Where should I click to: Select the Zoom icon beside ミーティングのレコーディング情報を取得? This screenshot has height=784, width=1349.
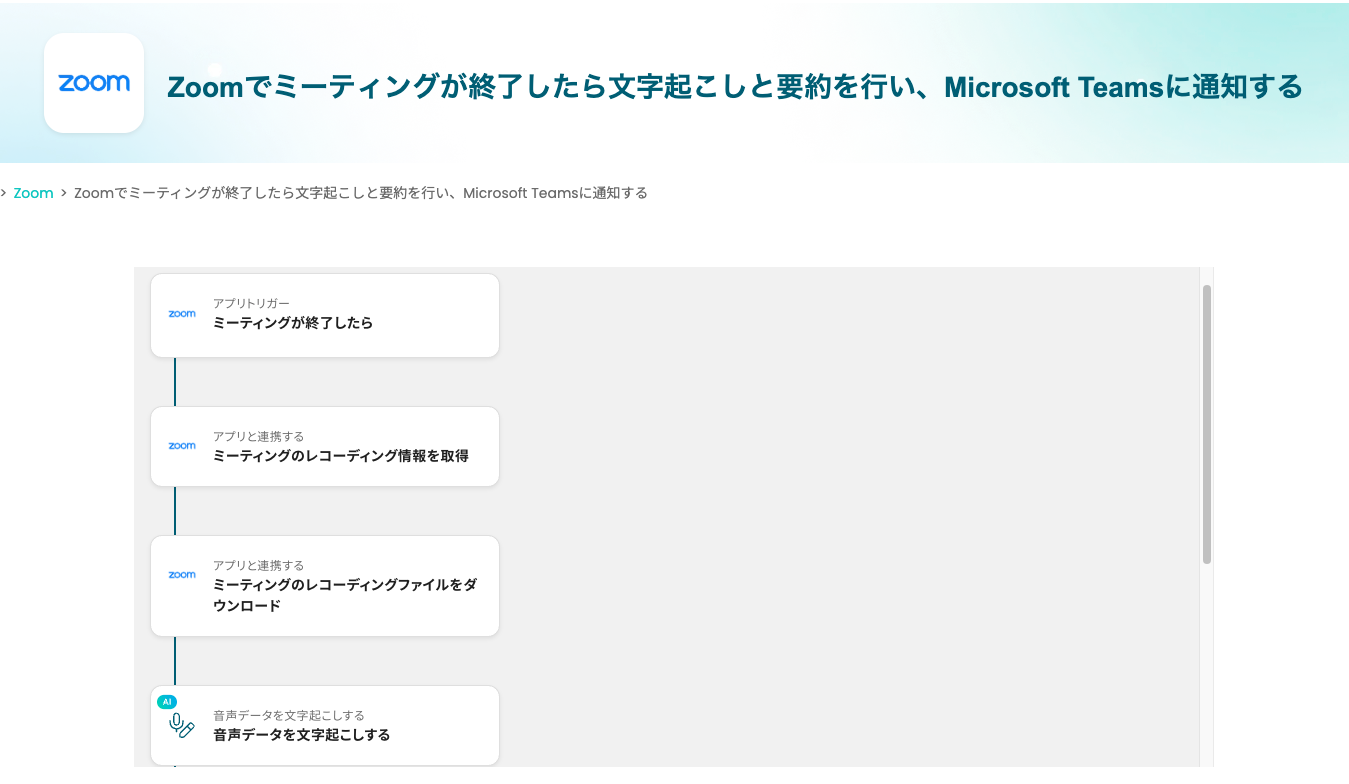[x=182, y=446]
